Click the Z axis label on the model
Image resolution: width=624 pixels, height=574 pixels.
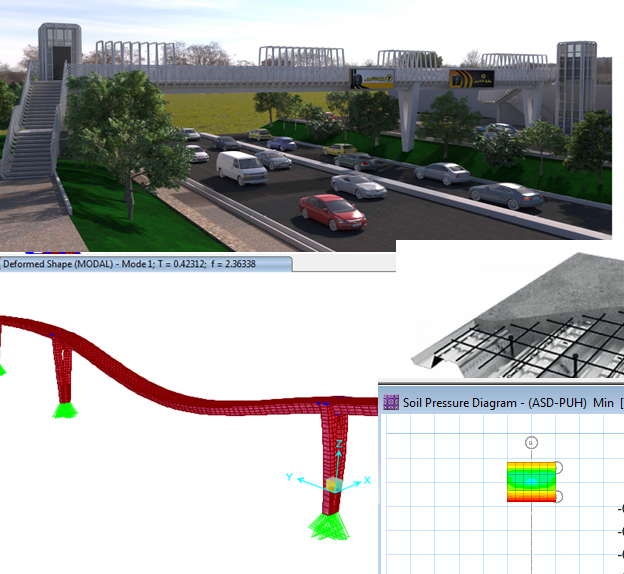click(x=340, y=443)
